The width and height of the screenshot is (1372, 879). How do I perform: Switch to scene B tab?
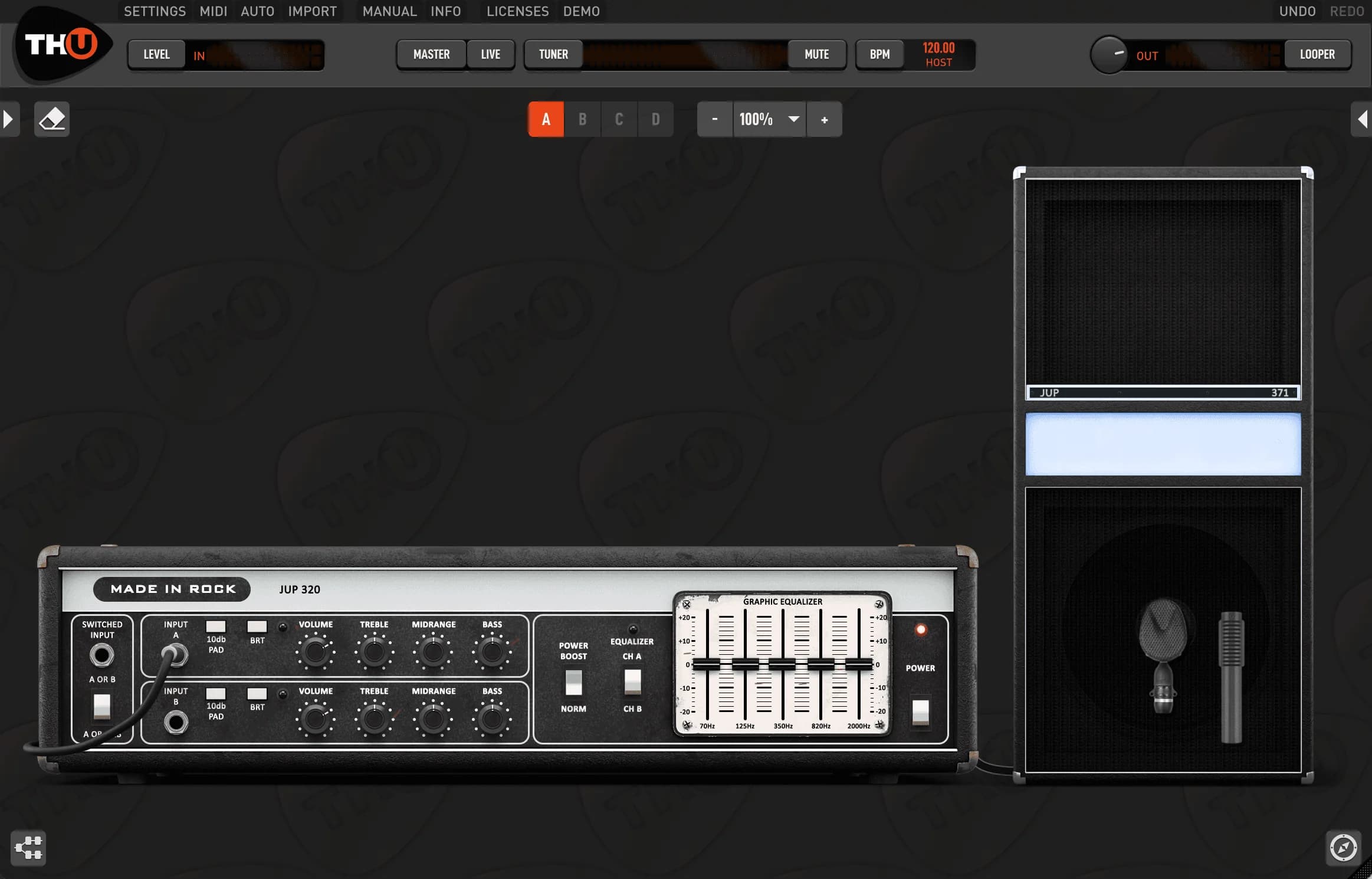582,119
